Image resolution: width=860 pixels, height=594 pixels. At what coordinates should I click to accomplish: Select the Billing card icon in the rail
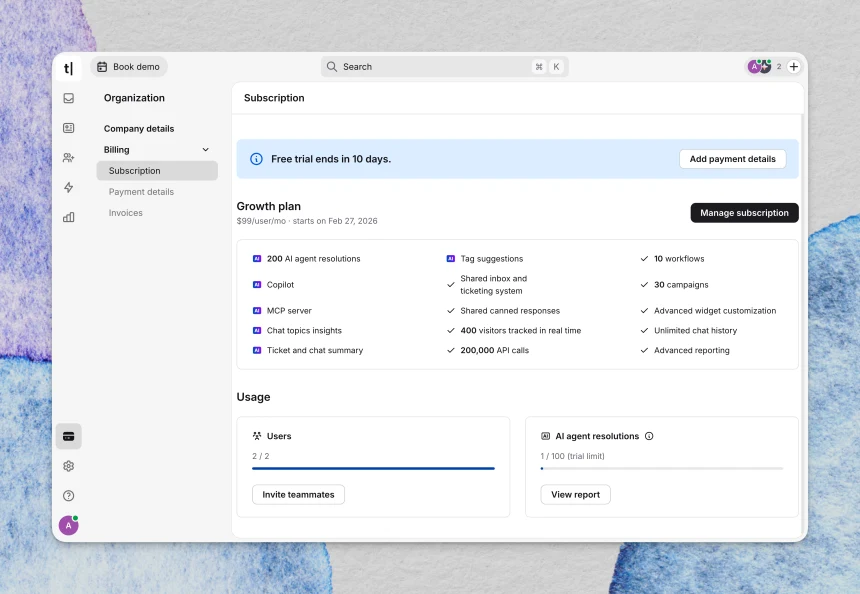(69, 437)
